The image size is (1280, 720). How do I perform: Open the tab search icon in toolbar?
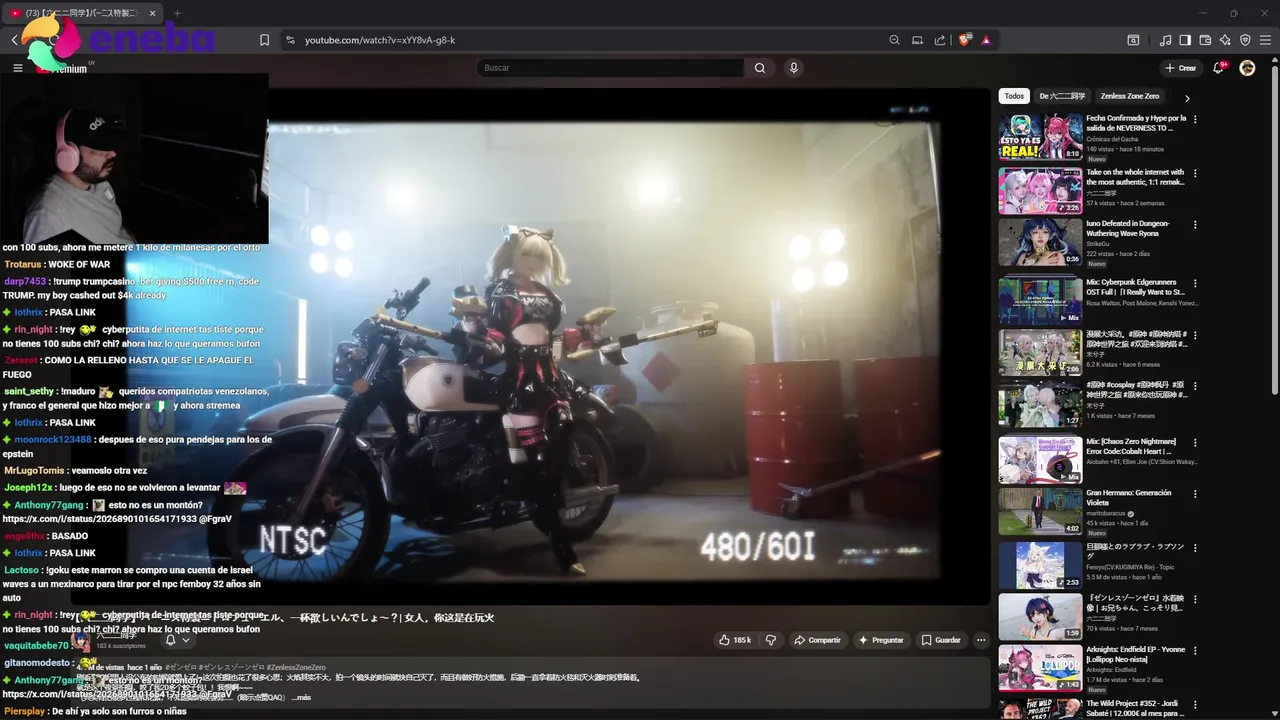coord(1133,40)
